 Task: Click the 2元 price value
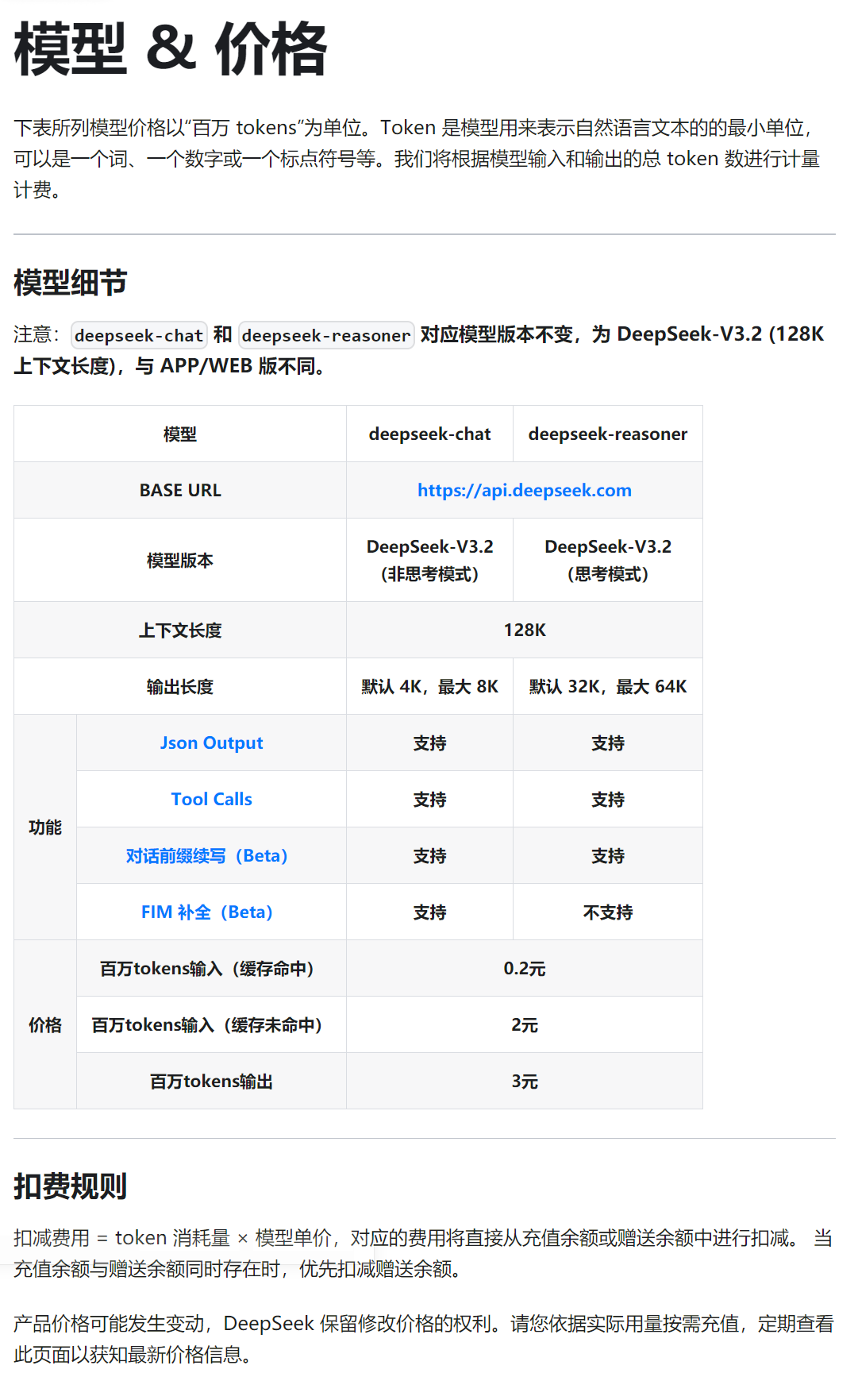[x=525, y=1025]
